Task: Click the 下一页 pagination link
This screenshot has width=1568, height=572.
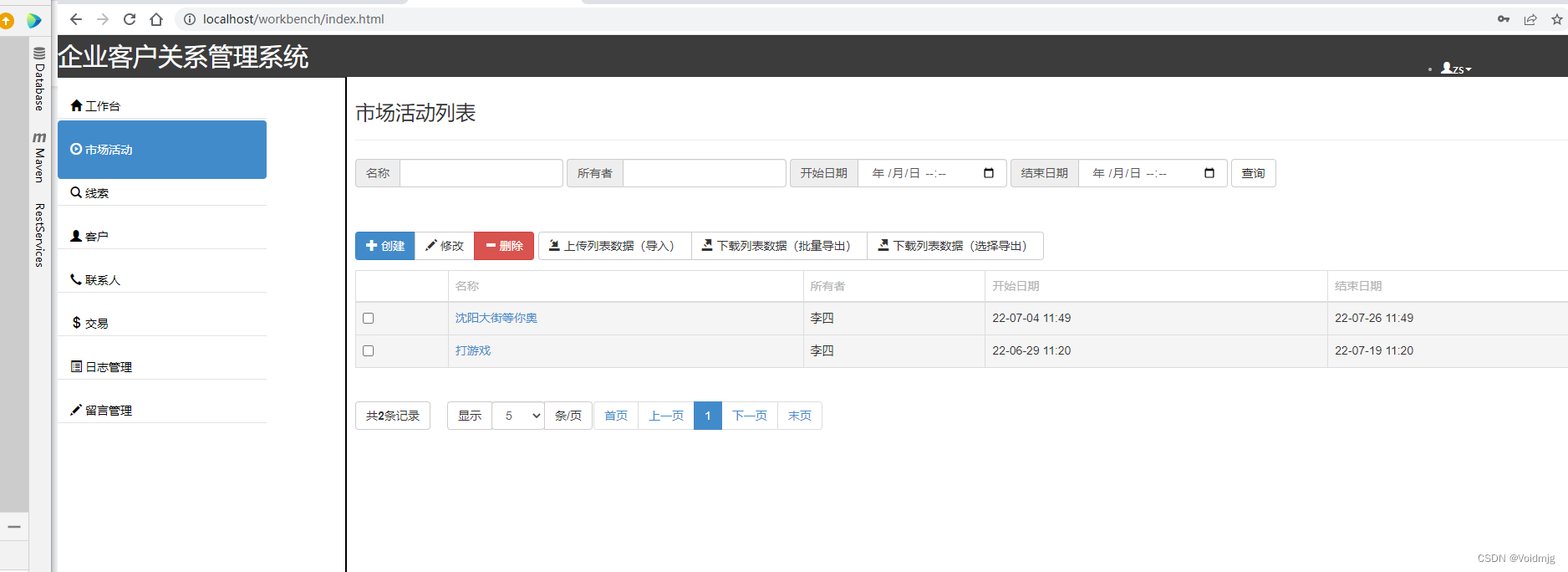Action: coord(750,416)
